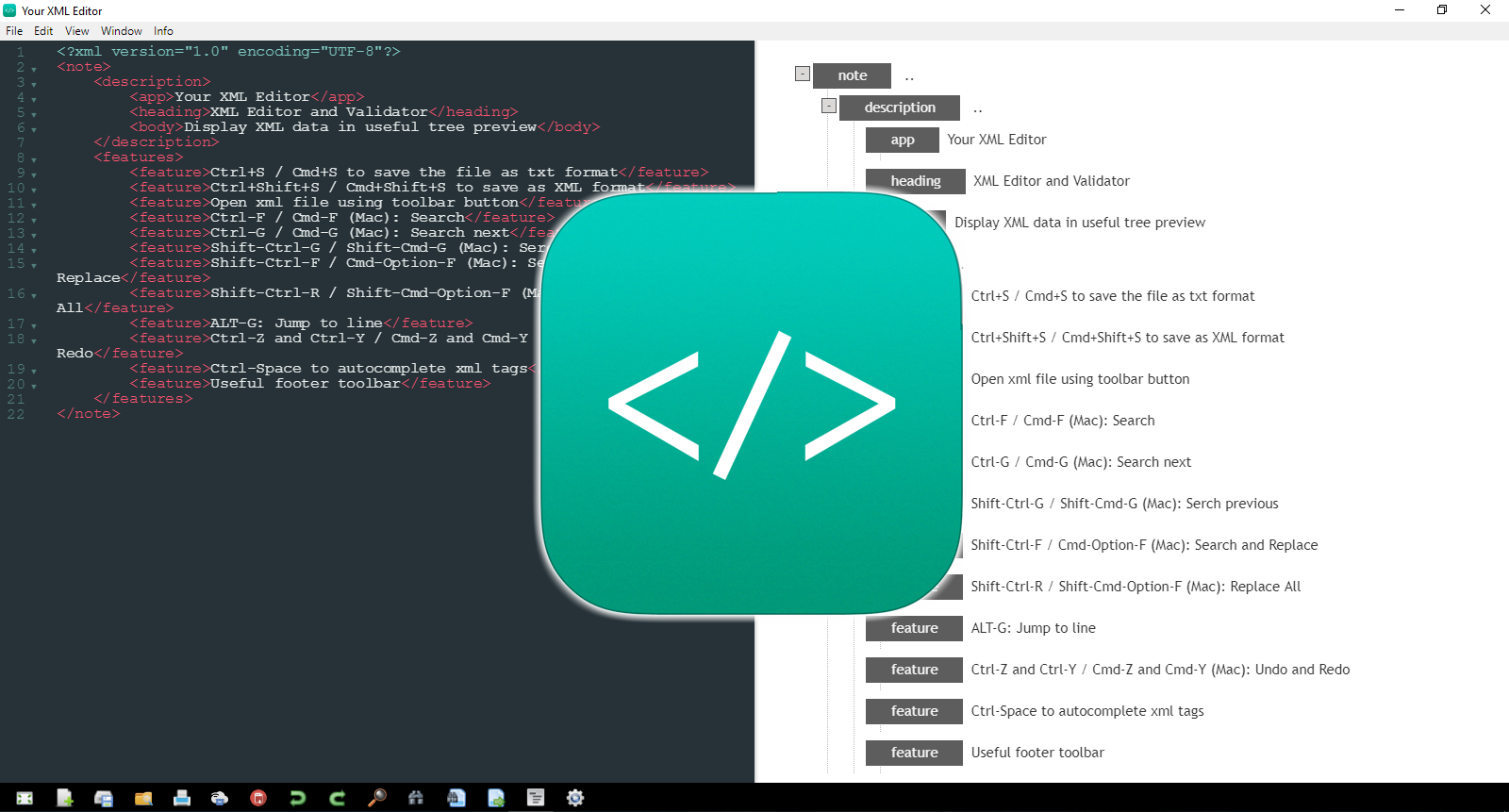The image size is (1509, 812).
Task: Click the cloud printer icon
Action: 220,798
